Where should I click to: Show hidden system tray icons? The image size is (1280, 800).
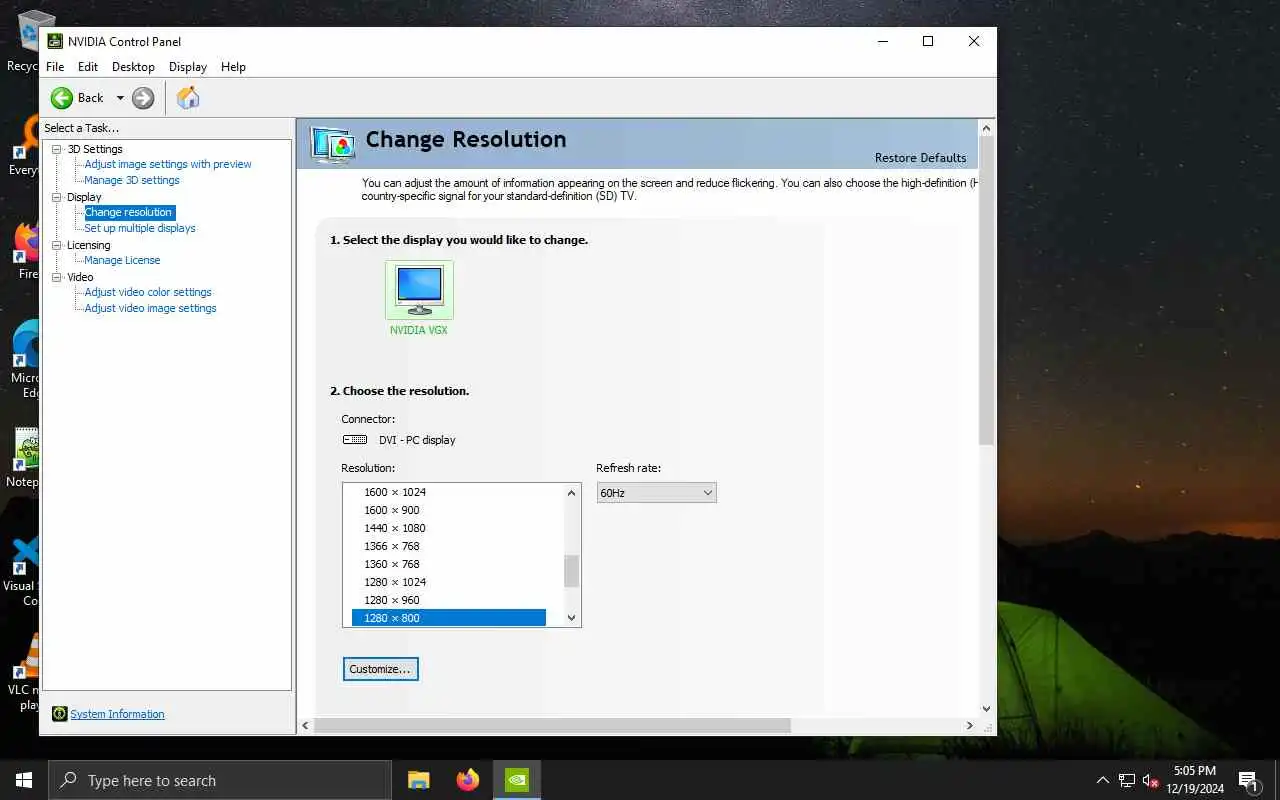(x=1103, y=780)
